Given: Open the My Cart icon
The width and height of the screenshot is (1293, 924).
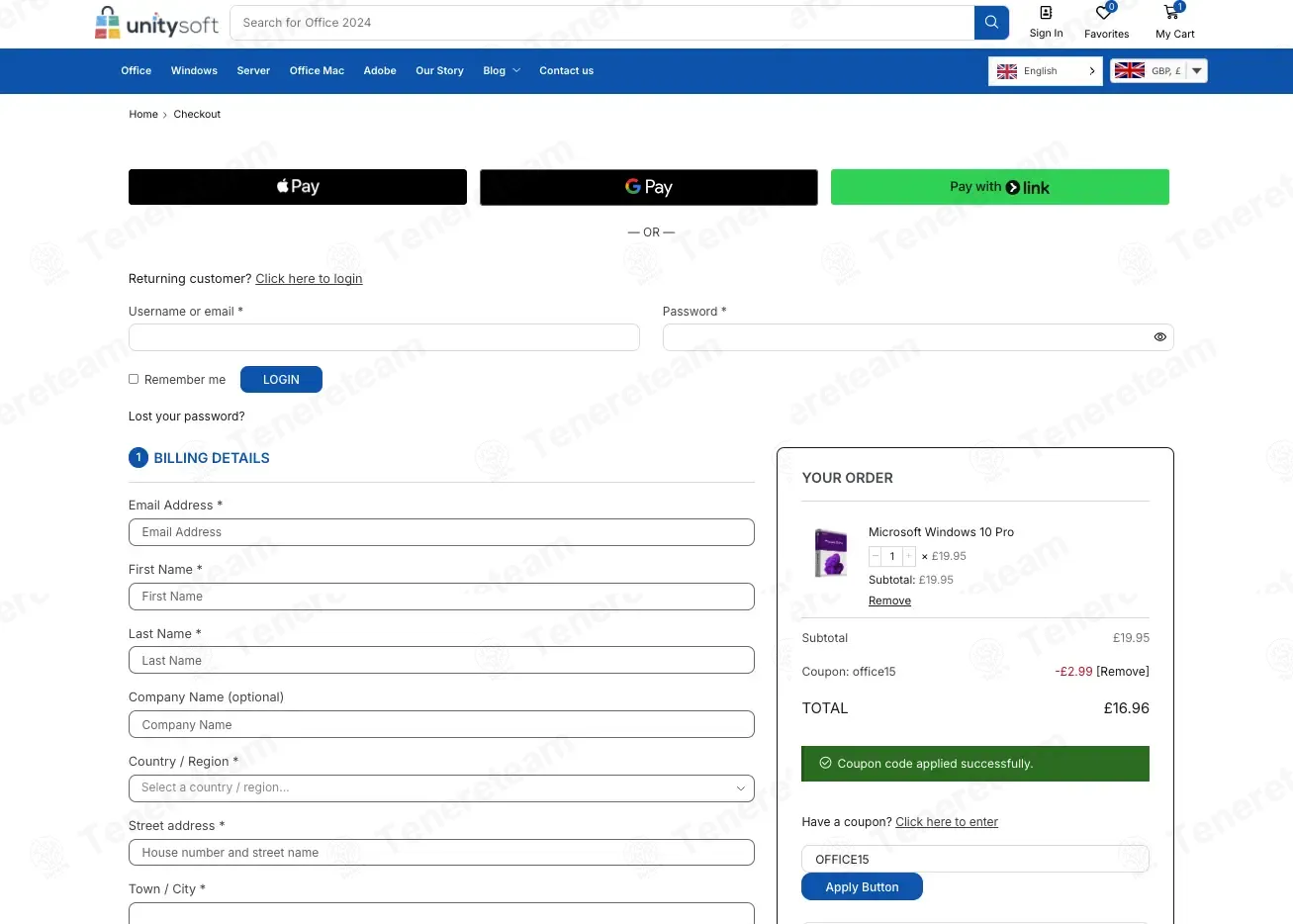Looking at the screenshot, I should pos(1173,12).
